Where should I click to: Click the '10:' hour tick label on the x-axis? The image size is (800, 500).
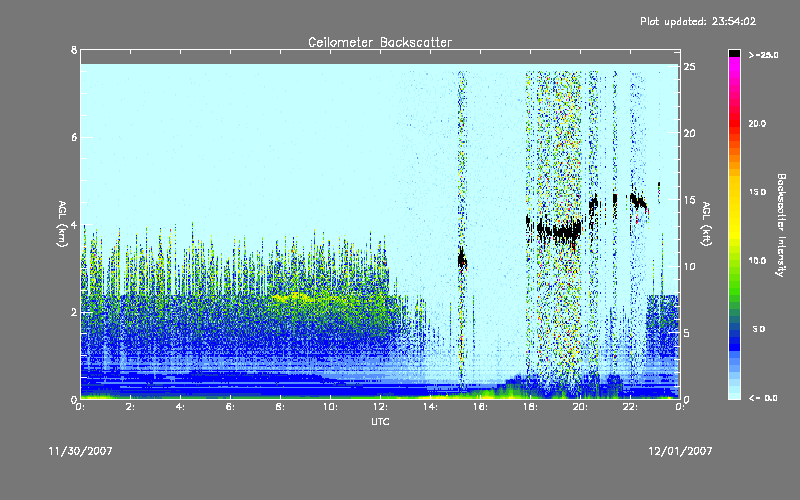330,407
